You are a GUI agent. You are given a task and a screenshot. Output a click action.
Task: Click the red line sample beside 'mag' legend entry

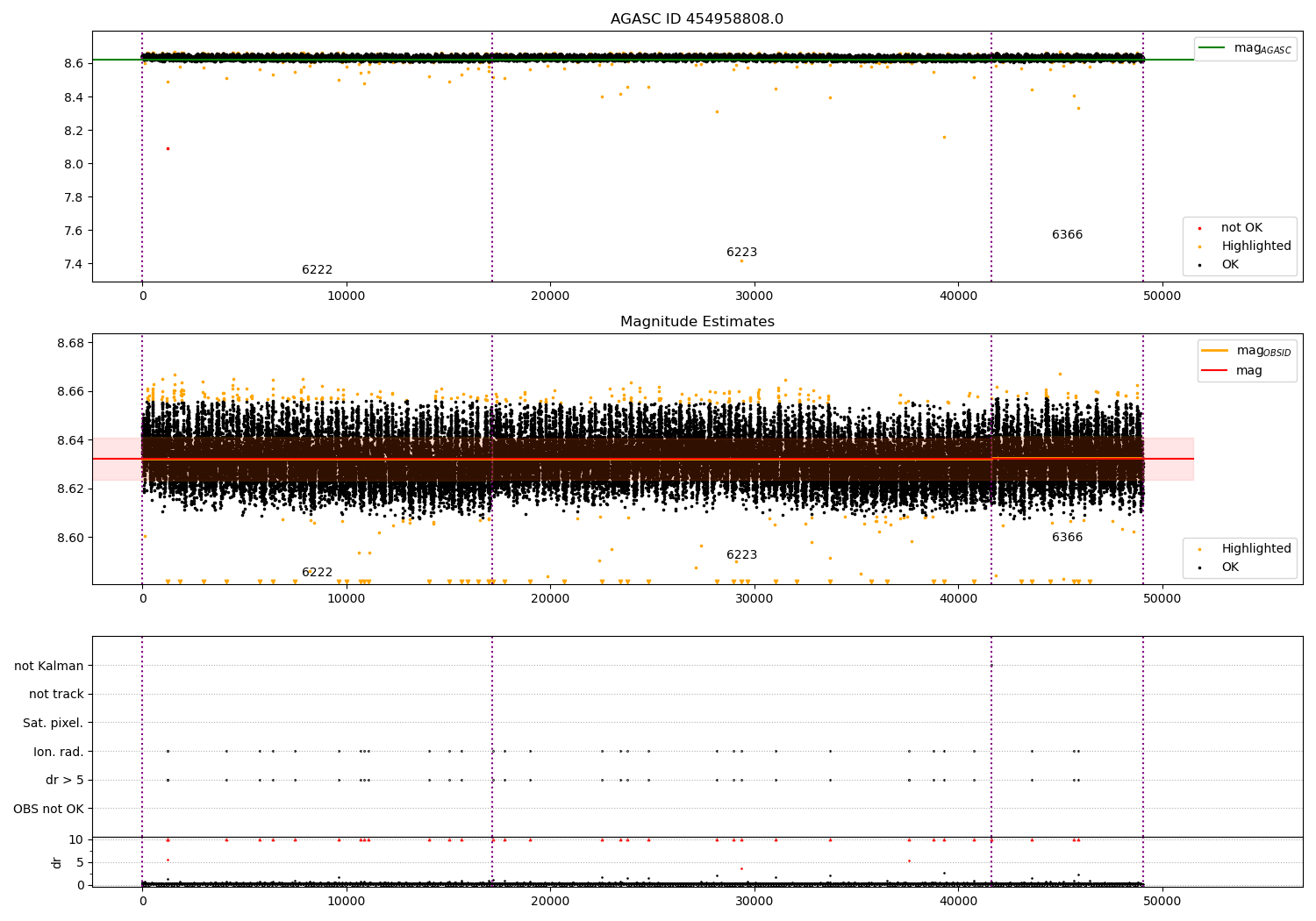[x=1215, y=371]
